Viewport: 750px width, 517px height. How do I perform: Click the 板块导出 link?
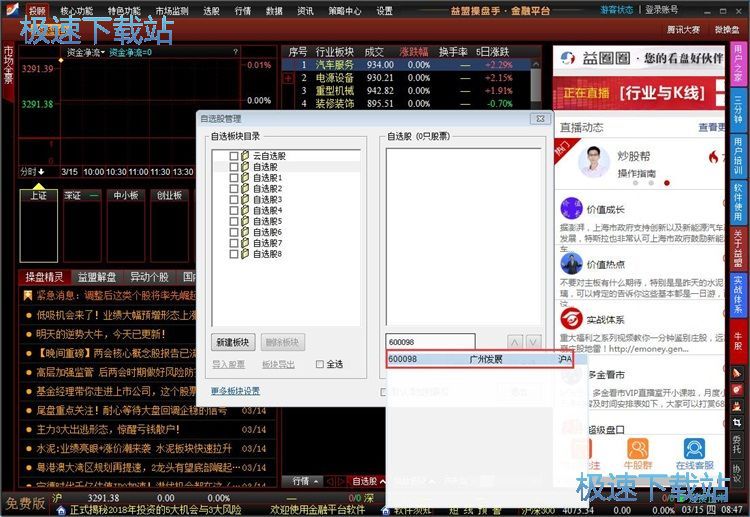[278, 364]
